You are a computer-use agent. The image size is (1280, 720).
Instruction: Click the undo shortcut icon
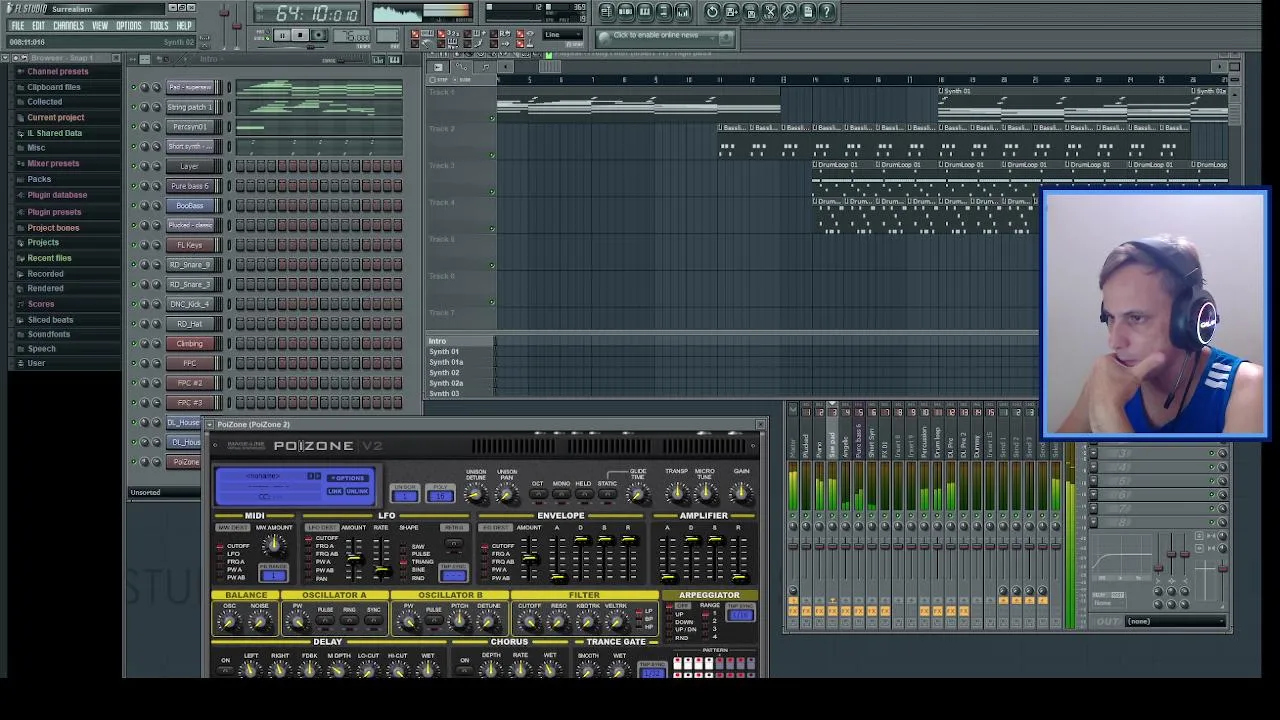712,12
